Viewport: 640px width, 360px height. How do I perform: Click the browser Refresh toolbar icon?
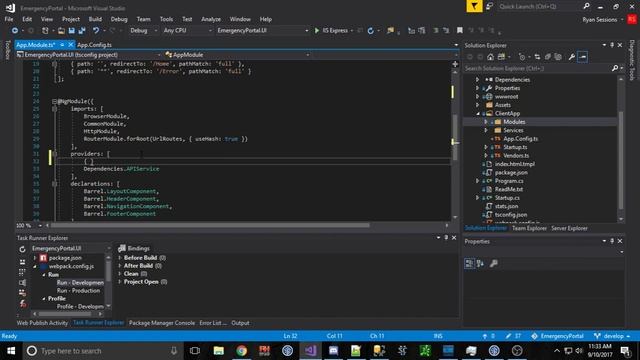371,31
